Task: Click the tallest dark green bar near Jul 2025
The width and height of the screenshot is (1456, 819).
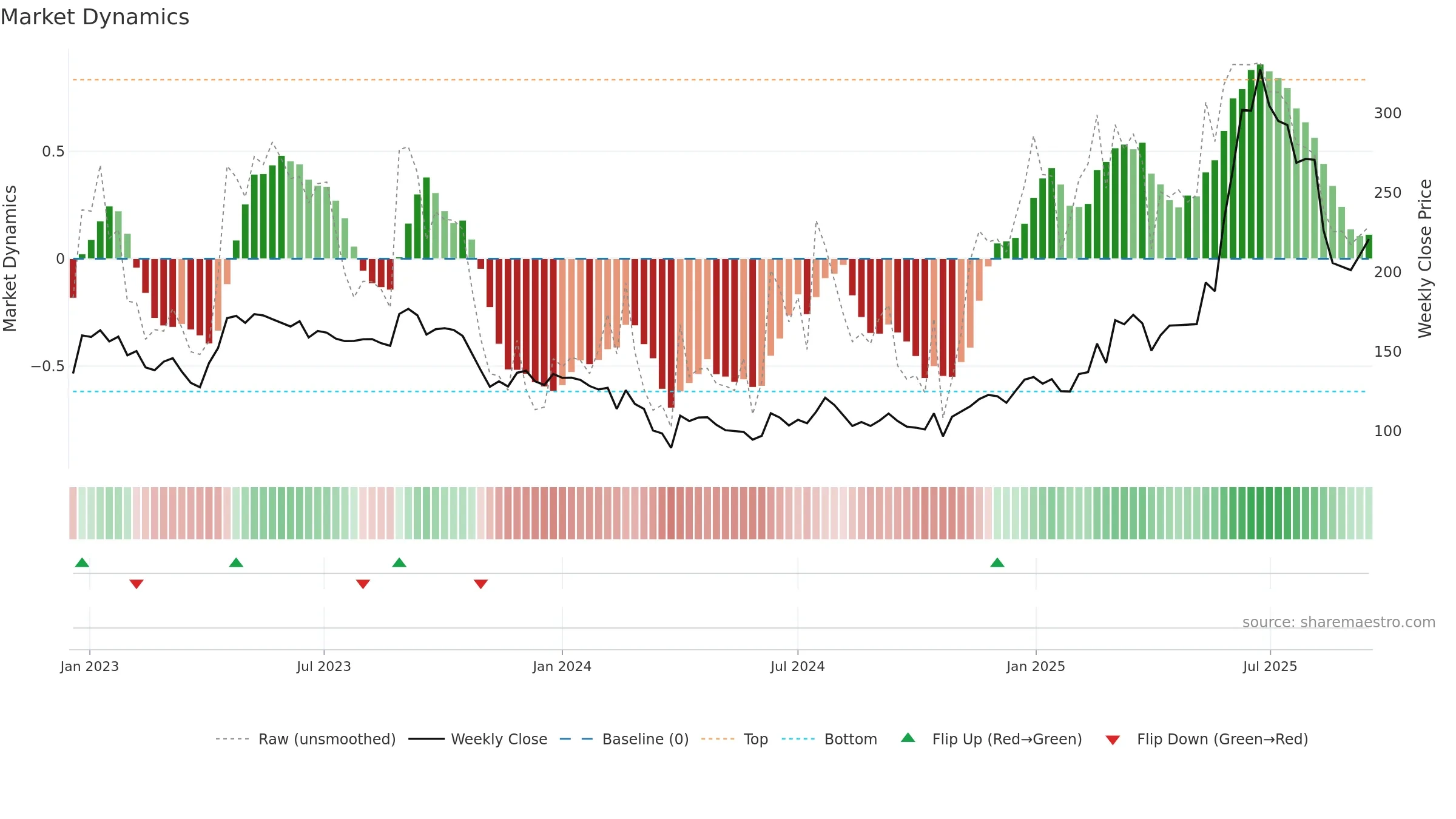Action: [1260, 161]
